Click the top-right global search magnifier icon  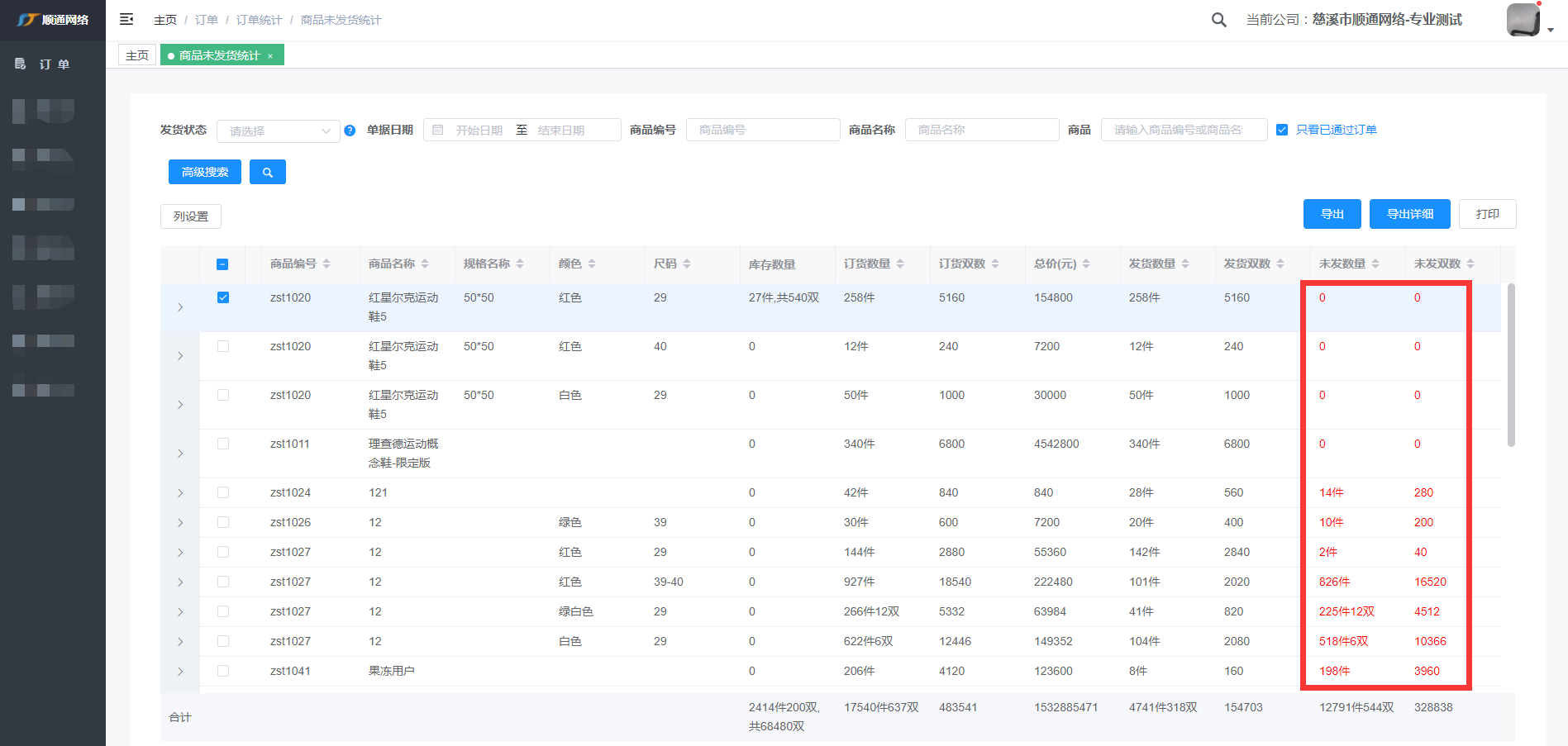point(1218,20)
